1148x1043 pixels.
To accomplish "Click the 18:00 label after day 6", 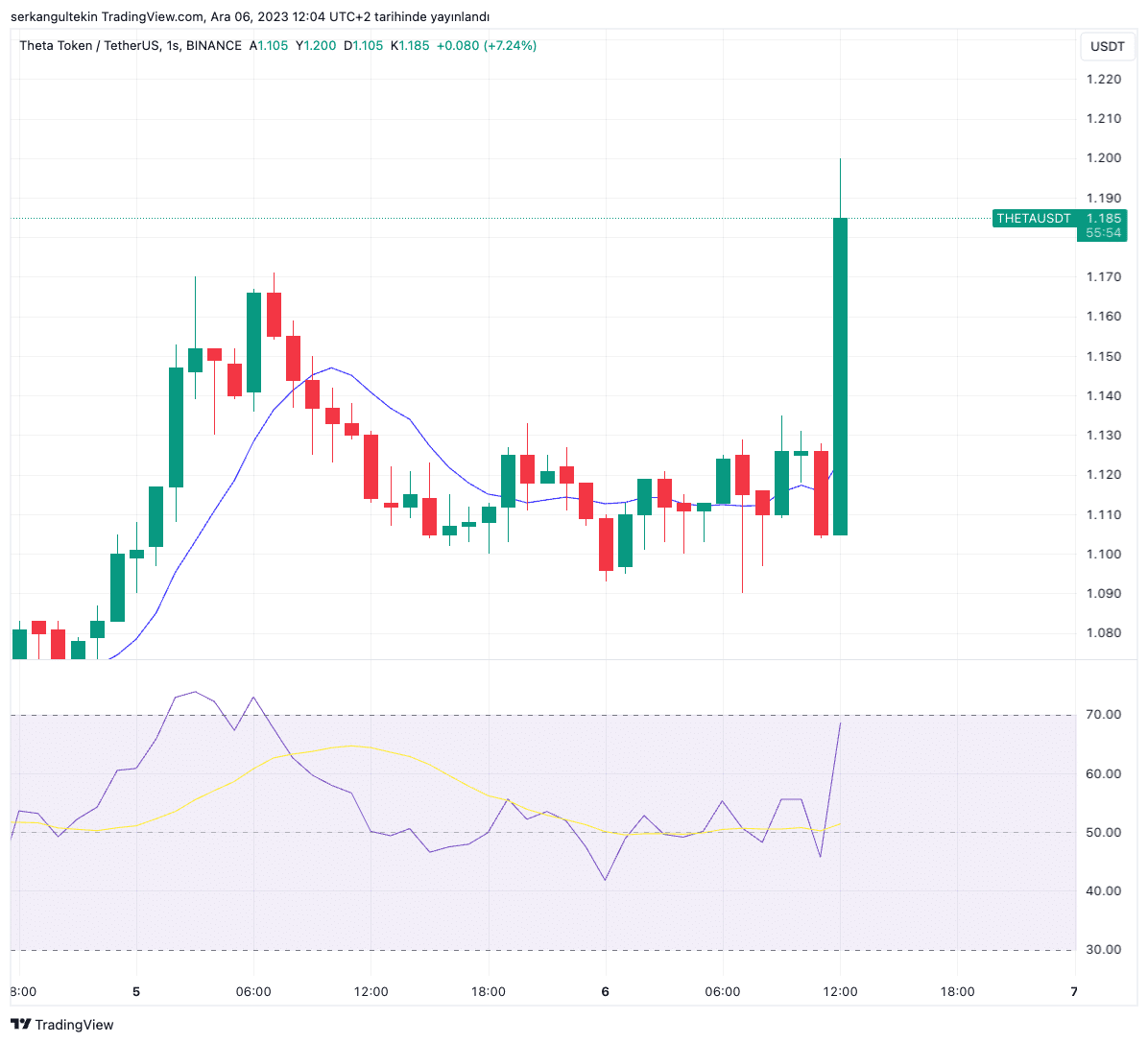I will tap(957, 992).
